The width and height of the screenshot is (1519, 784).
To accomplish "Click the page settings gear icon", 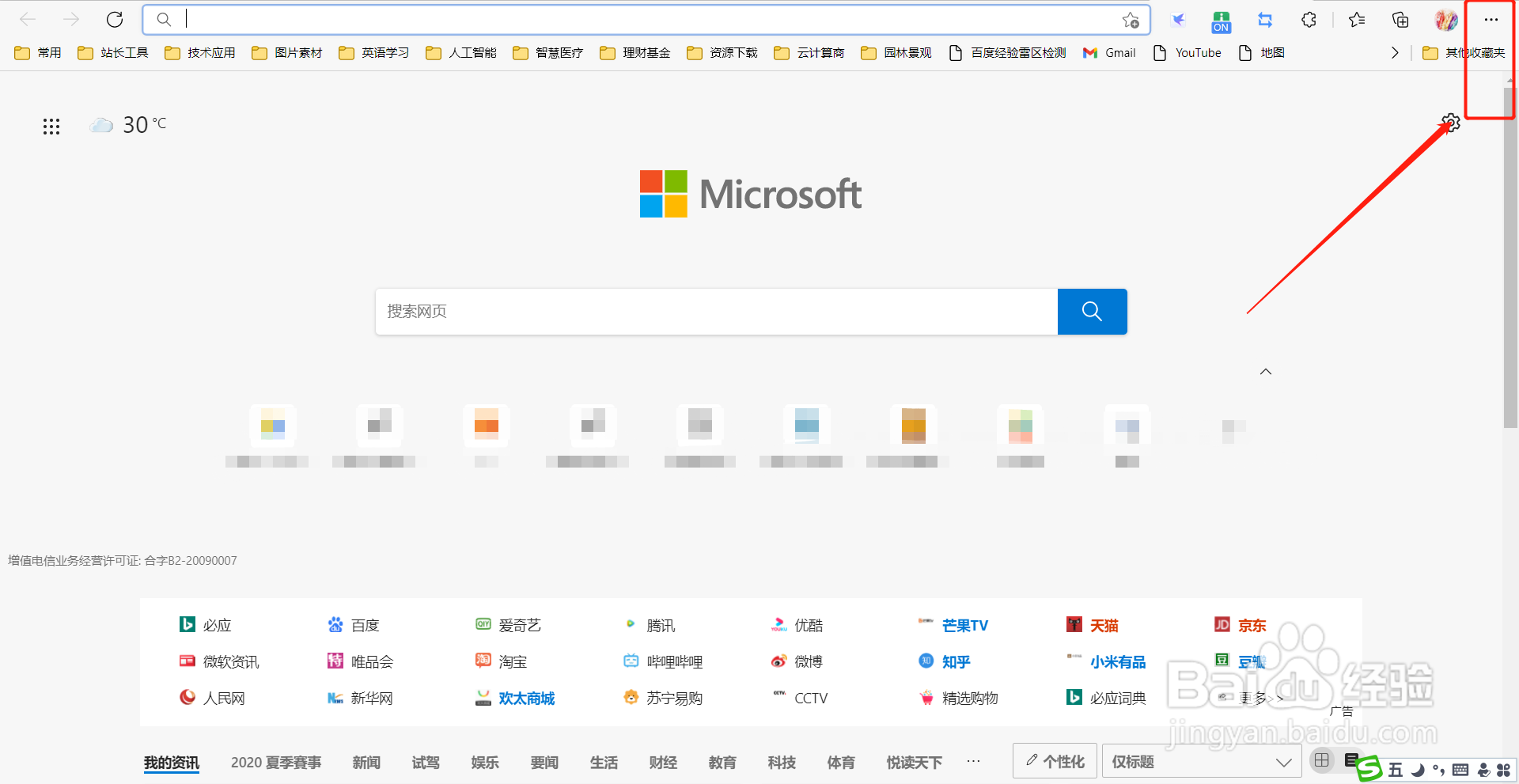I will [x=1450, y=123].
